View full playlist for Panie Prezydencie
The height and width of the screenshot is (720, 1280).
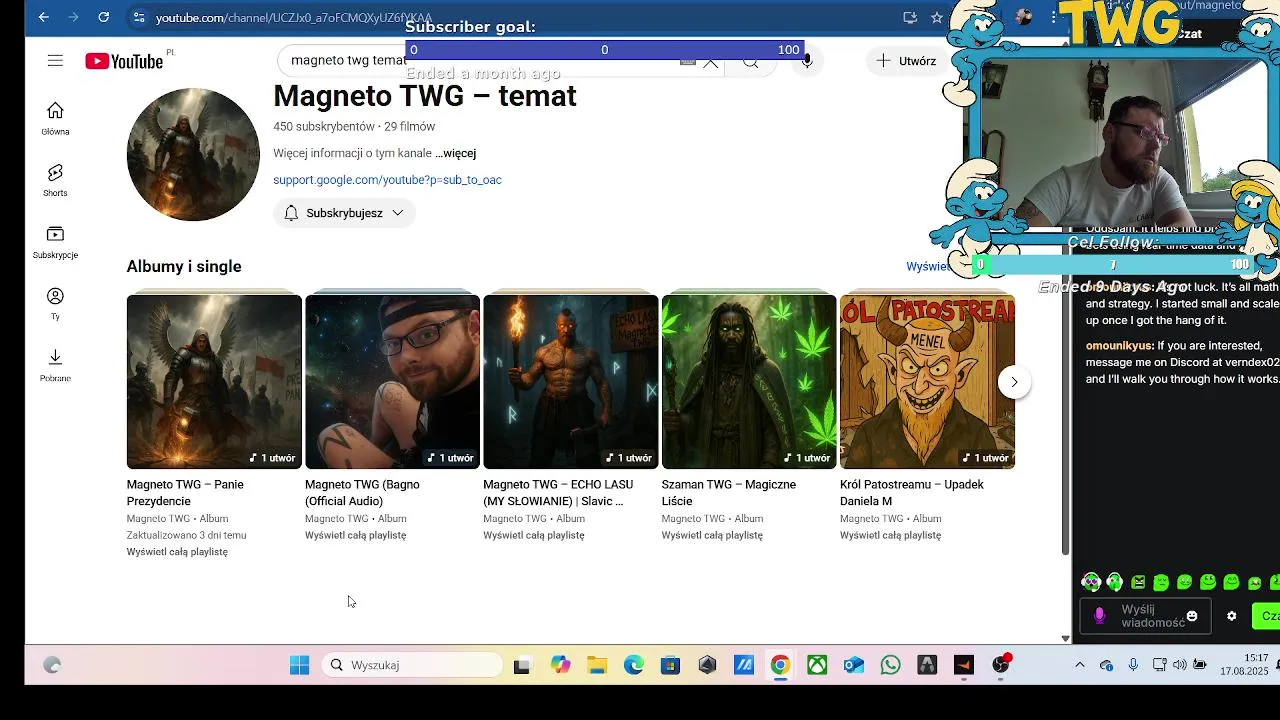coord(177,552)
